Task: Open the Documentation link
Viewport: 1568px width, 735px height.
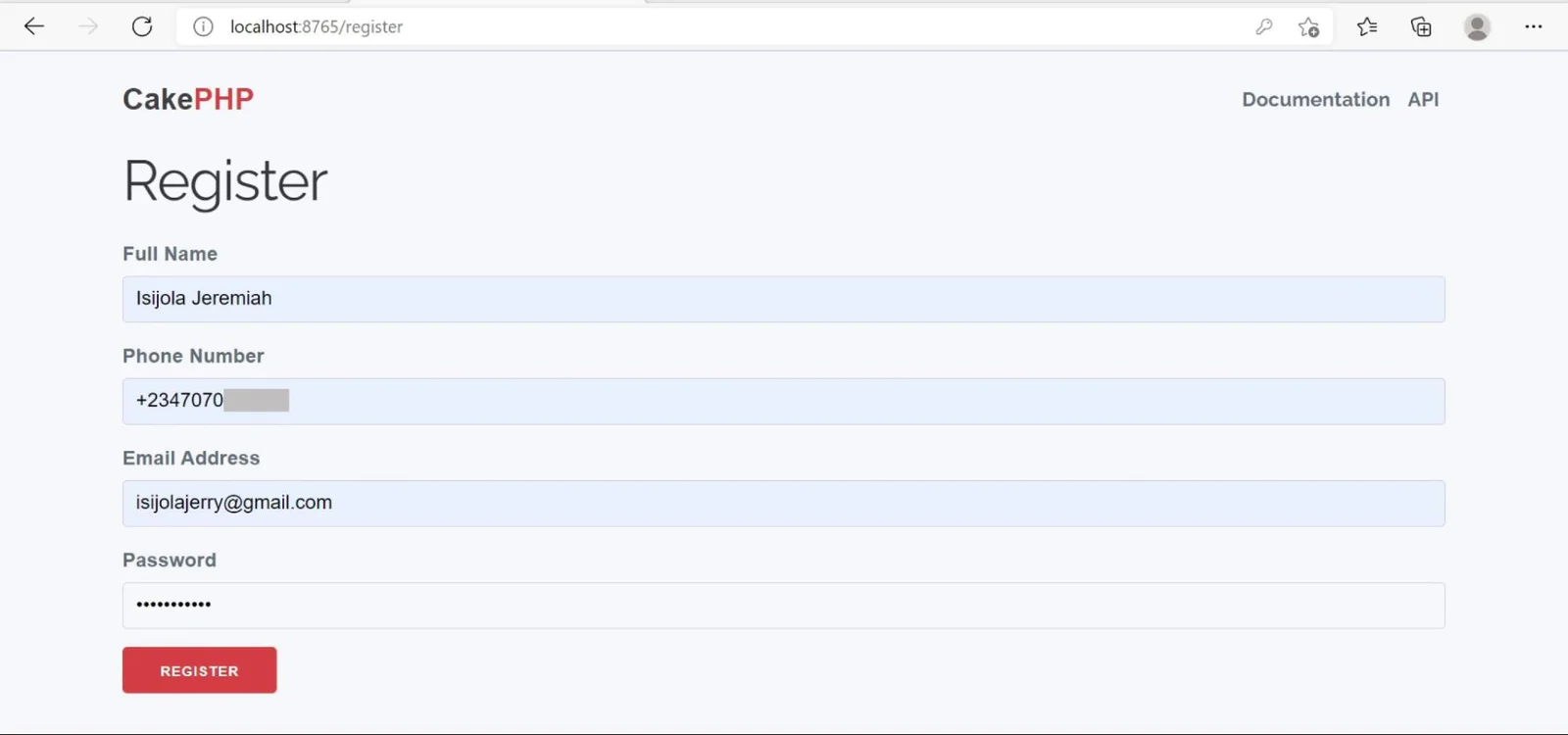Action: pyautogui.click(x=1315, y=99)
